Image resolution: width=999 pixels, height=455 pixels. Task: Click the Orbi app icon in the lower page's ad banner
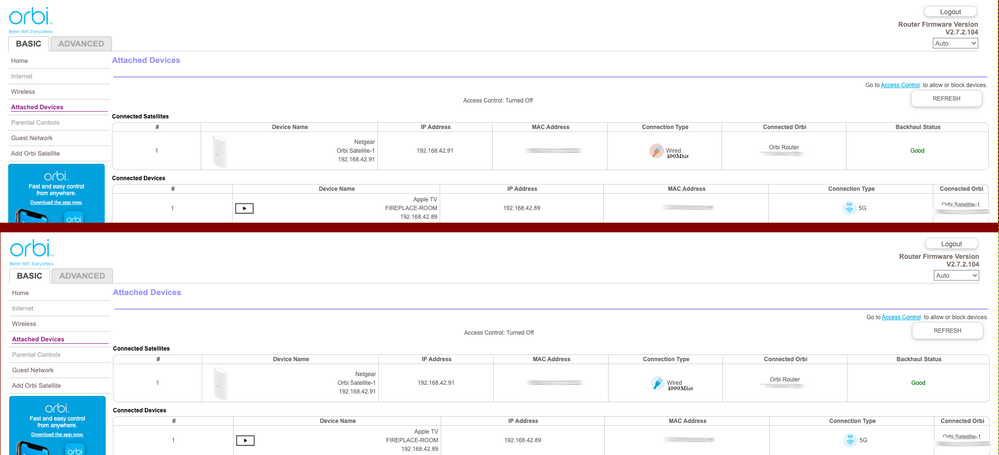pos(75,449)
